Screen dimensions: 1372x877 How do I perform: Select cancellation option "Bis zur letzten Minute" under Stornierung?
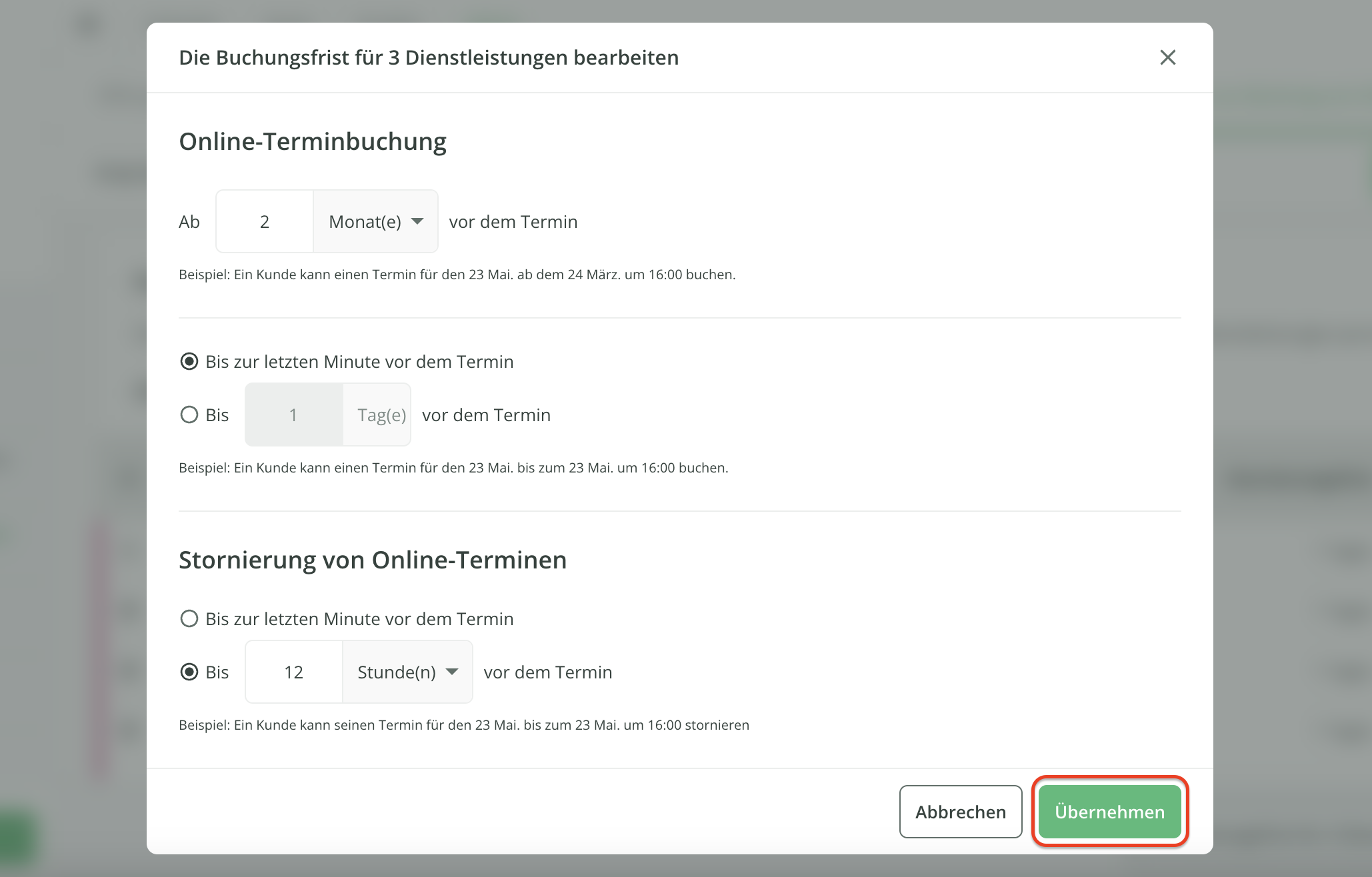pyautogui.click(x=189, y=619)
